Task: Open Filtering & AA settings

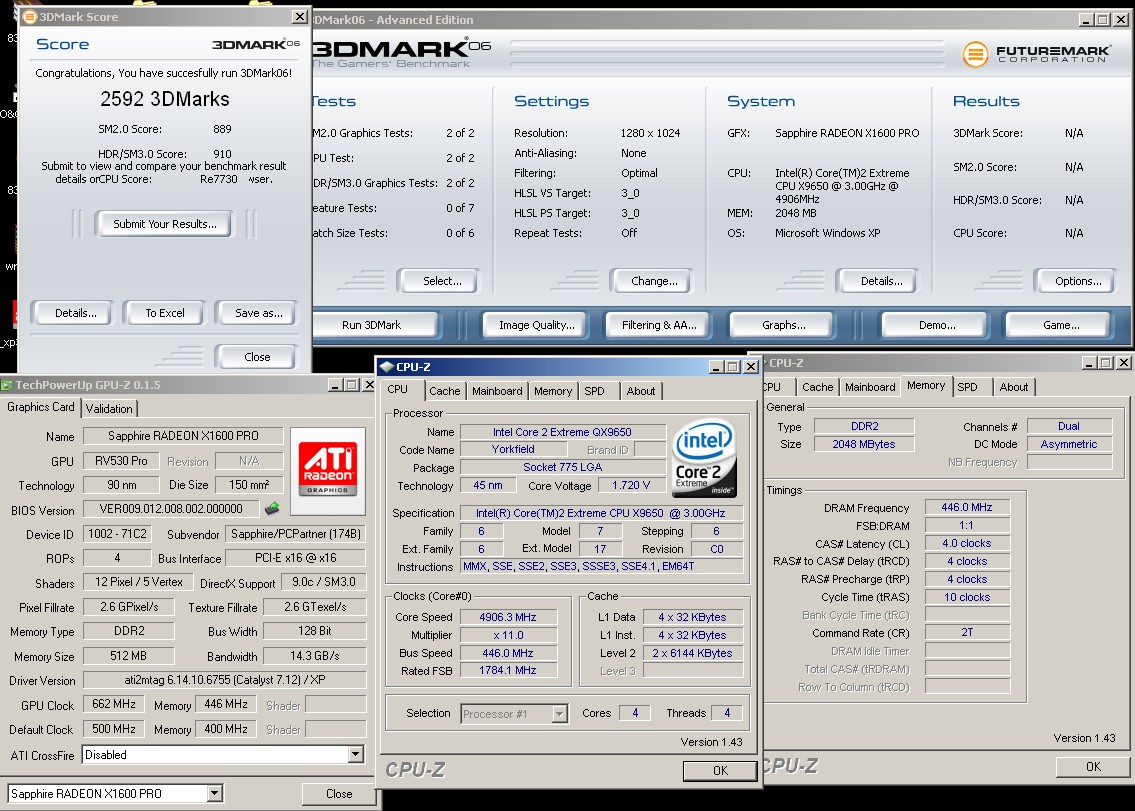Action: click(659, 325)
